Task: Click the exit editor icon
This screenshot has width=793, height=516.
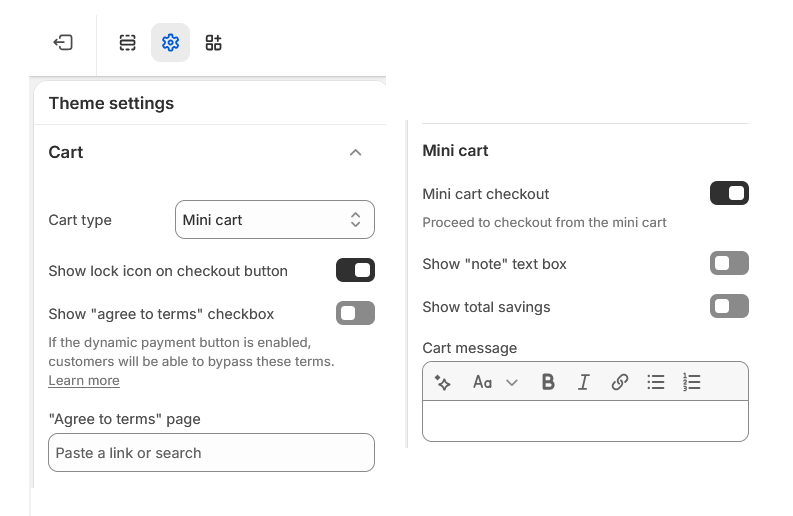Action: point(63,42)
